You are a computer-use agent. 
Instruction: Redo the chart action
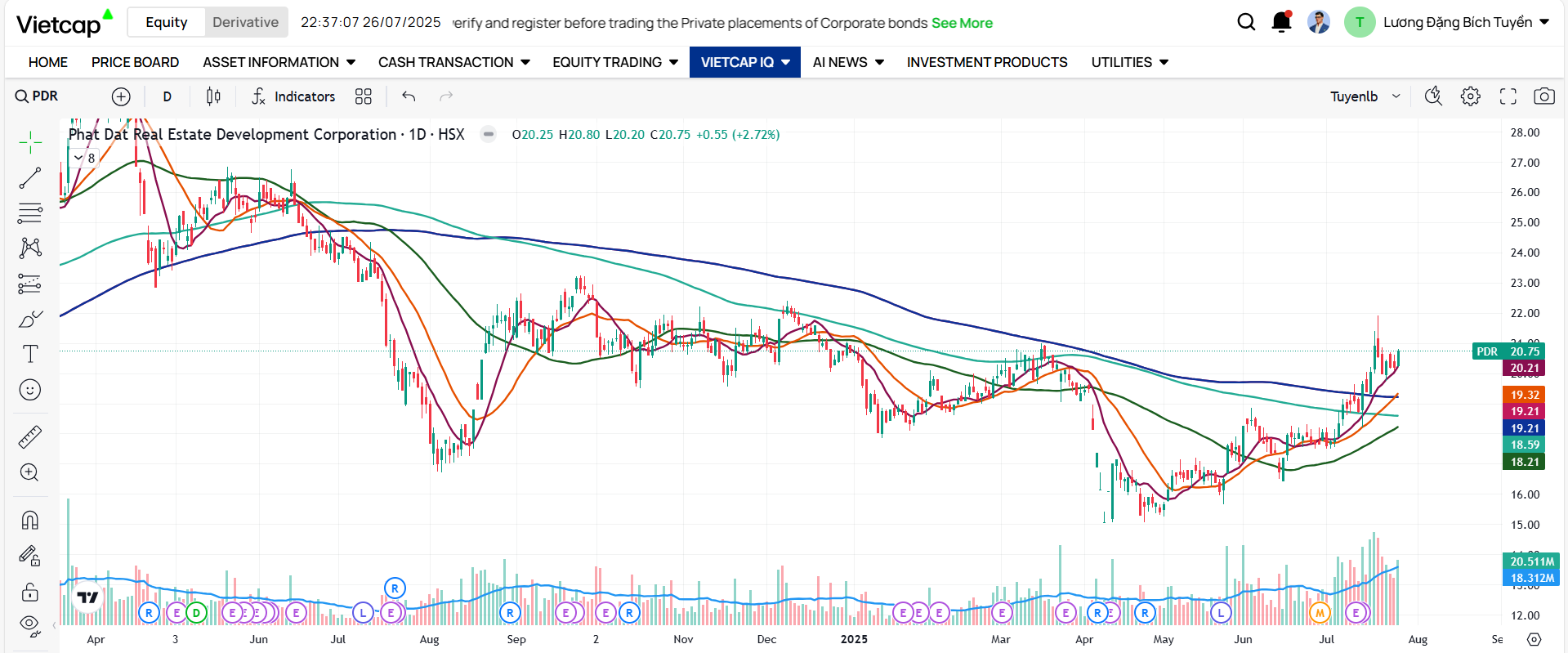pyautogui.click(x=446, y=96)
